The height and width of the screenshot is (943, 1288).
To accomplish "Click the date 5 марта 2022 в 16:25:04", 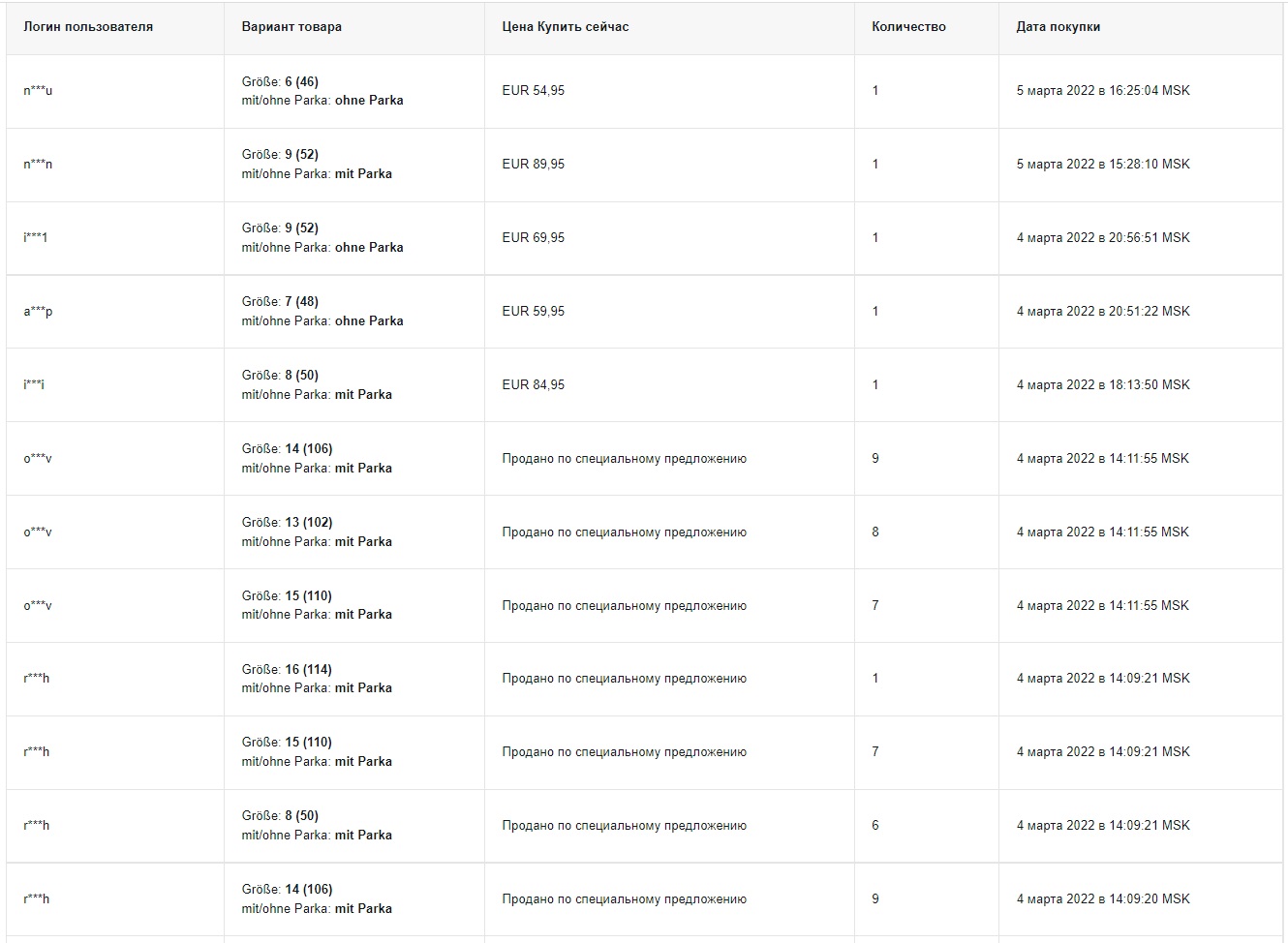I will click(x=1103, y=91).
